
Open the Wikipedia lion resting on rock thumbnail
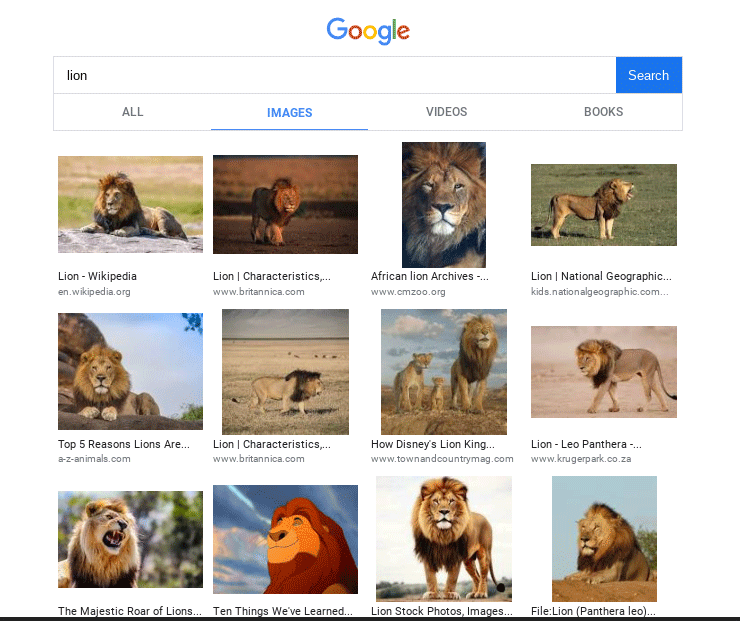coord(130,204)
